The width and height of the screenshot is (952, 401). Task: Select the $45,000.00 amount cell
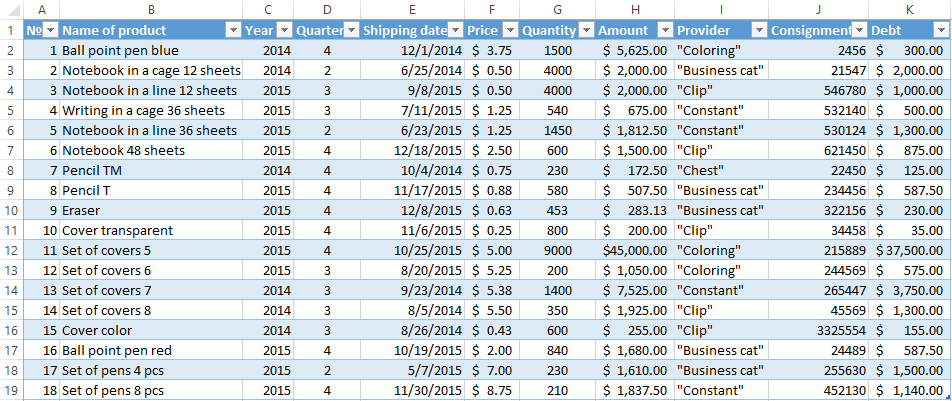(634, 250)
